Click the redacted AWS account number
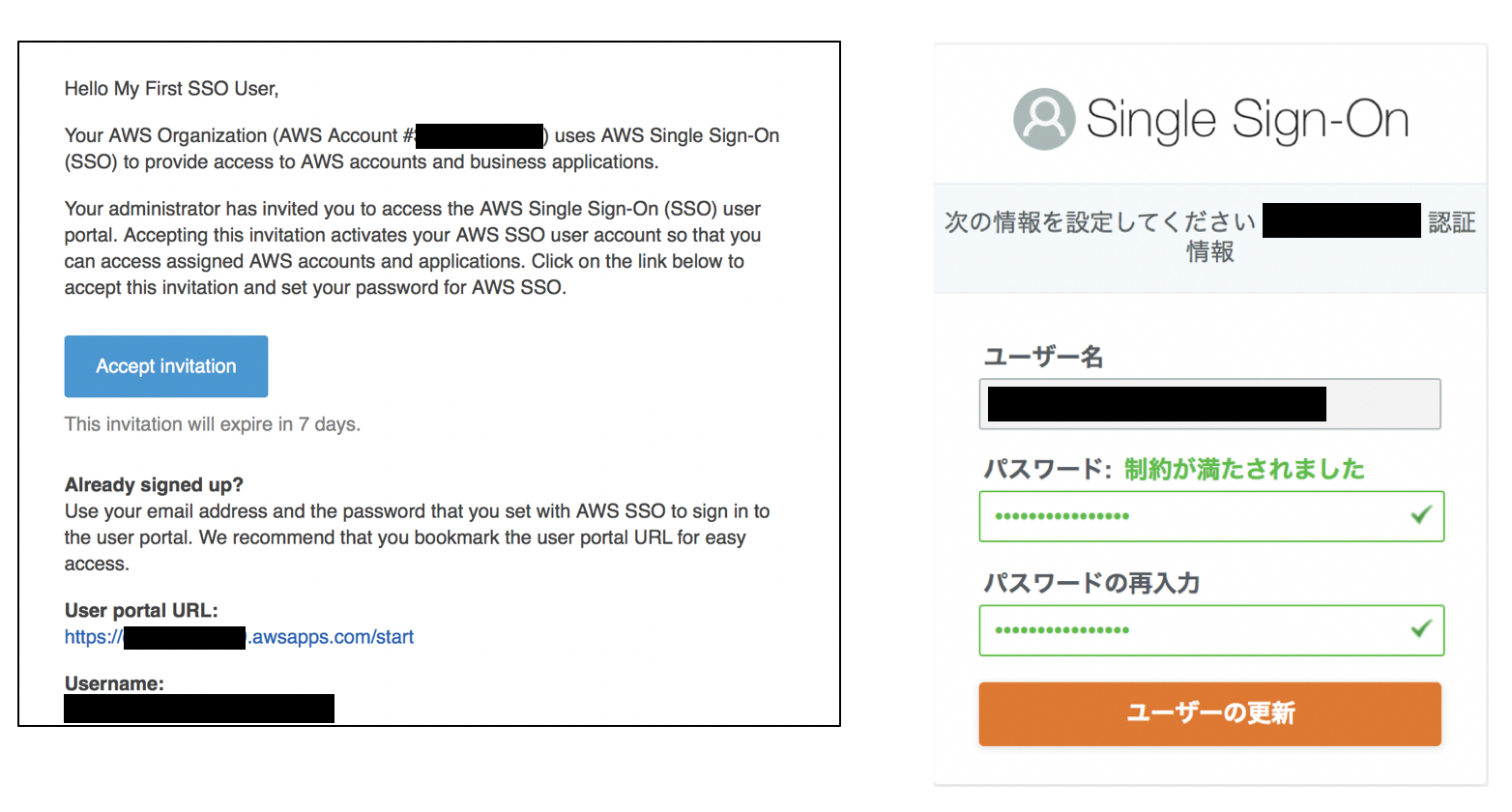 pos(480,136)
